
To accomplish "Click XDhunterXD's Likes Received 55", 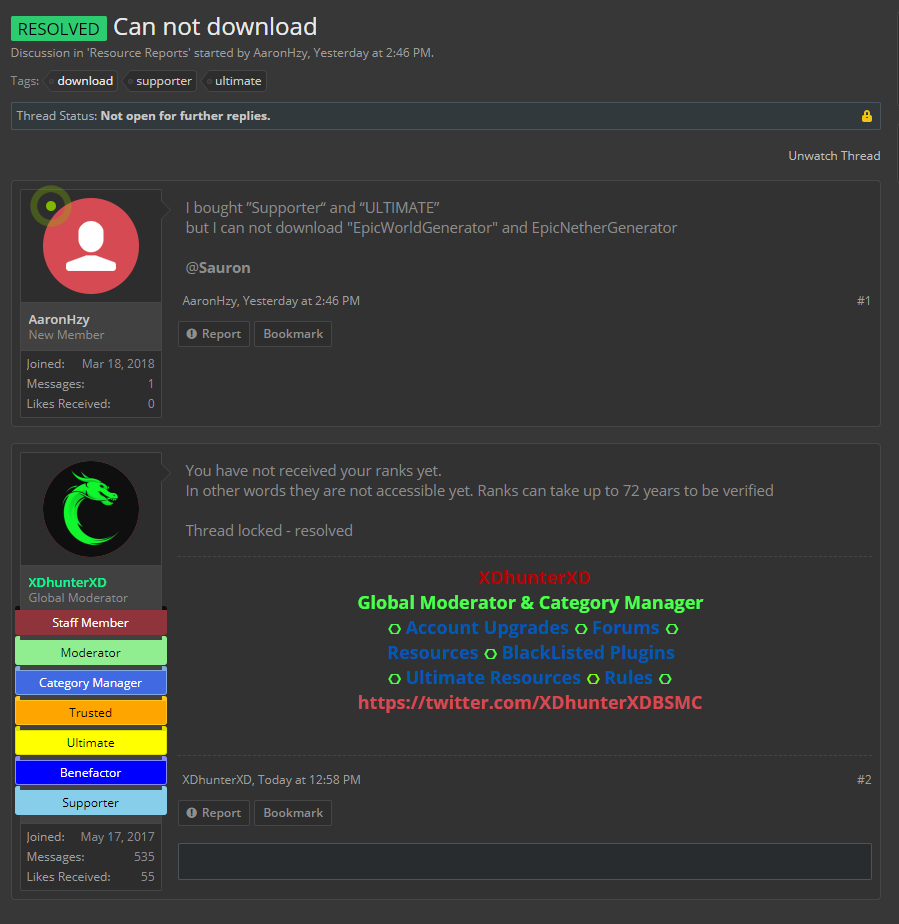I will pos(148,877).
